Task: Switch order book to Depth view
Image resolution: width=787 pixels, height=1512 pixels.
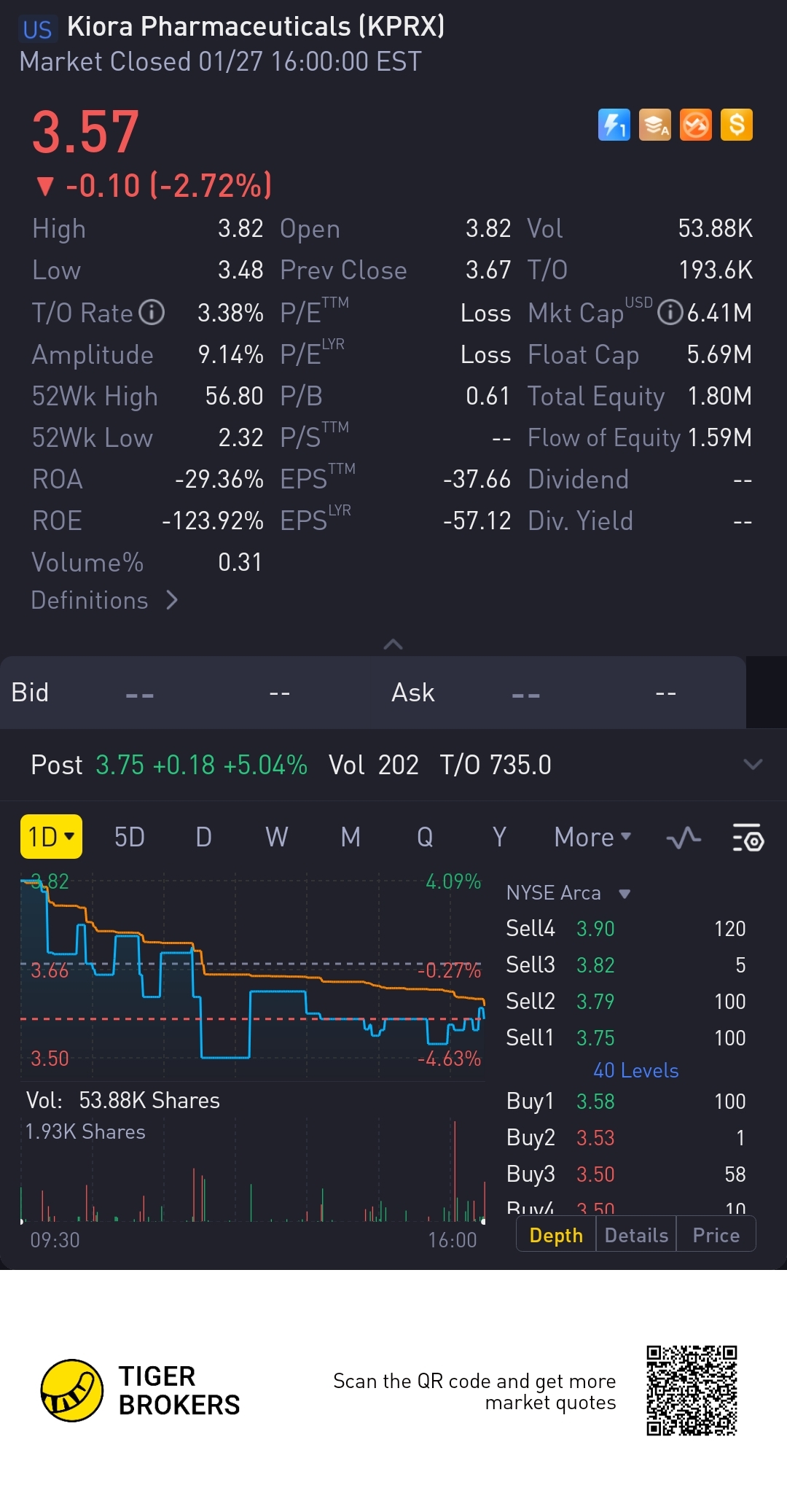Action: click(556, 1235)
